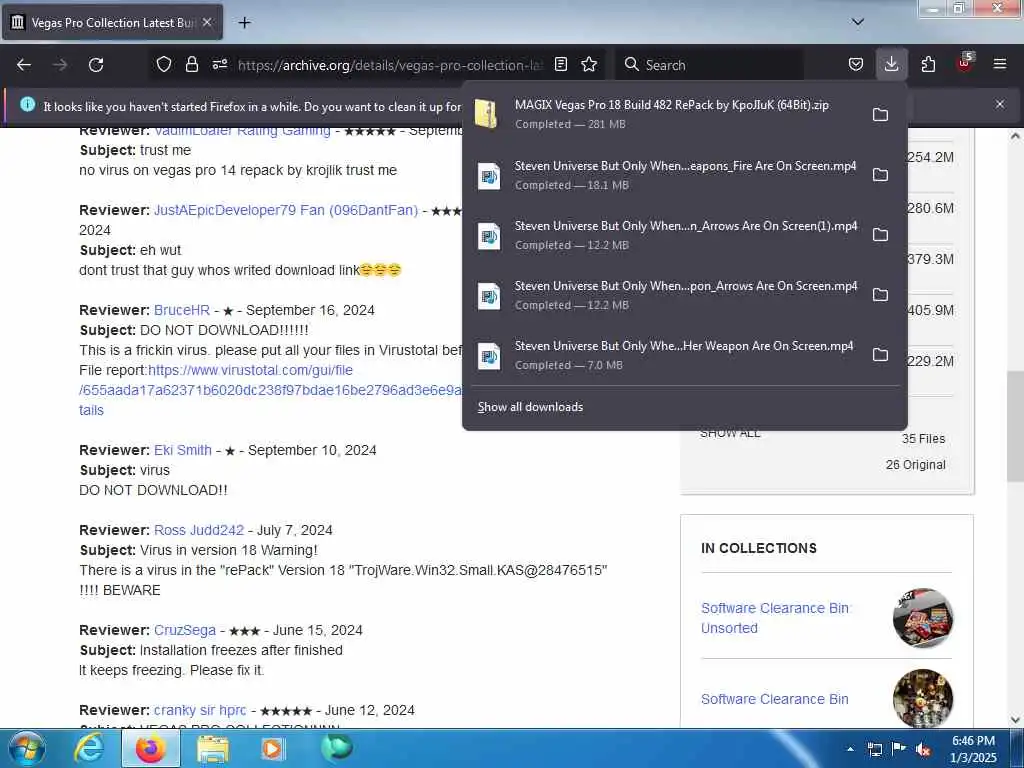Show MAGIX Vegas Pro zip in folder
The width and height of the screenshot is (1024, 768).
pyautogui.click(x=880, y=115)
